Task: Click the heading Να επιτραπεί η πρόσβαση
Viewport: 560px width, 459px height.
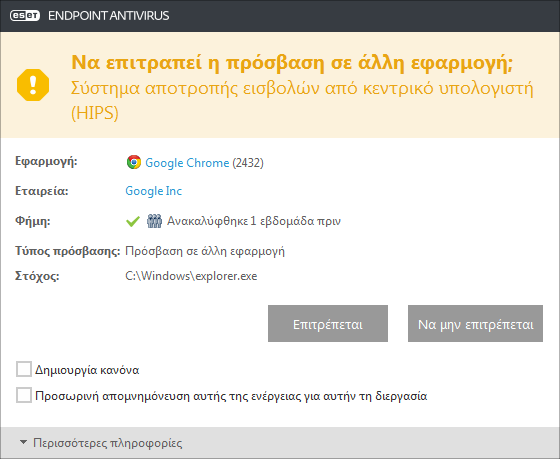Action: (292, 63)
